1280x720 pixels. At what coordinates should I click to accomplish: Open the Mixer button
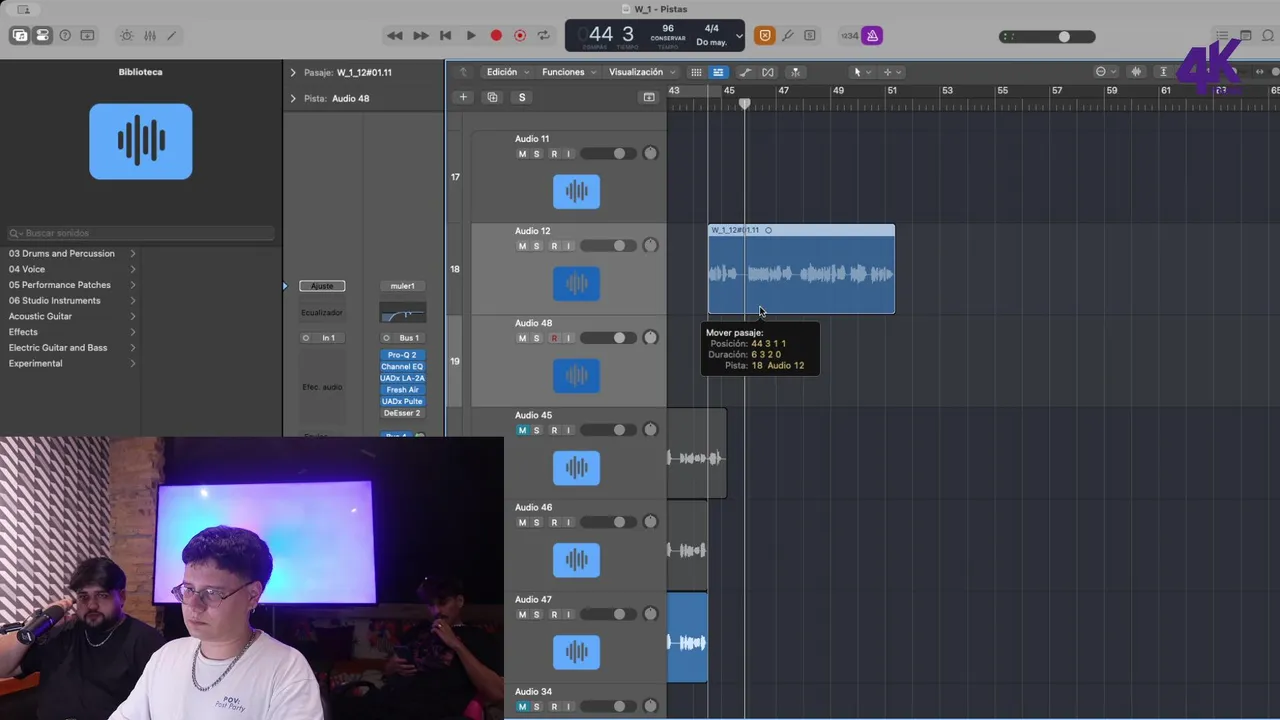pos(149,35)
